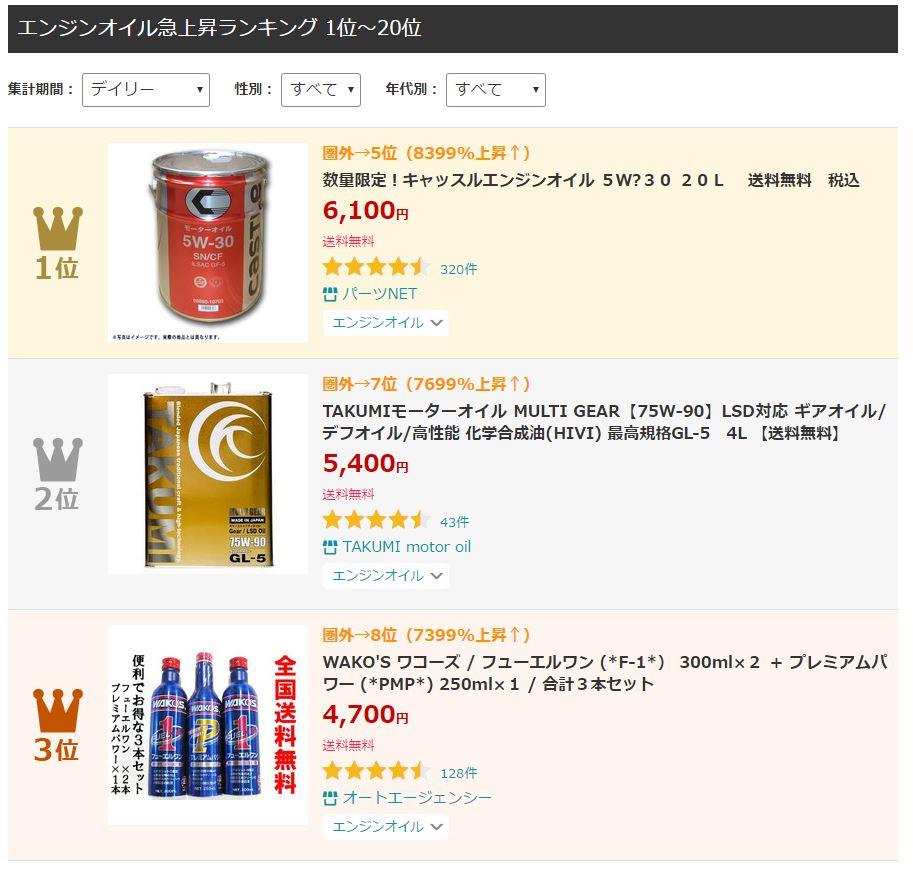Click 送料無料 label under 5,400円

pyautogui.click(x=348, y=494)
